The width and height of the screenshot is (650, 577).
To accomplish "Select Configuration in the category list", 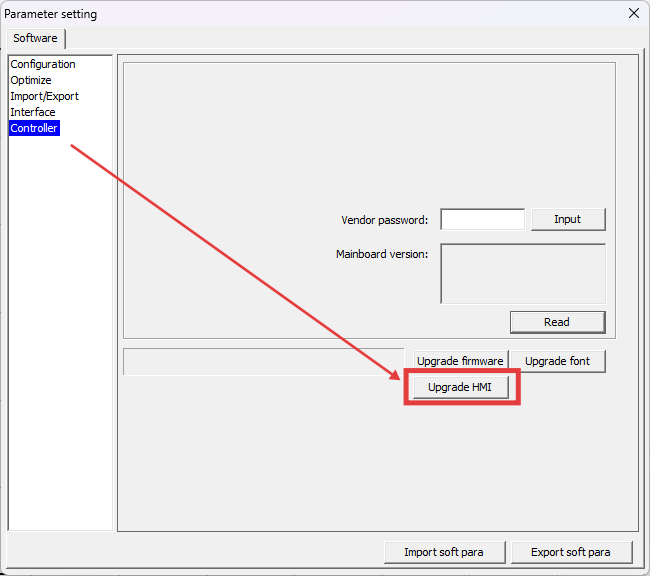I will point(43,64).
